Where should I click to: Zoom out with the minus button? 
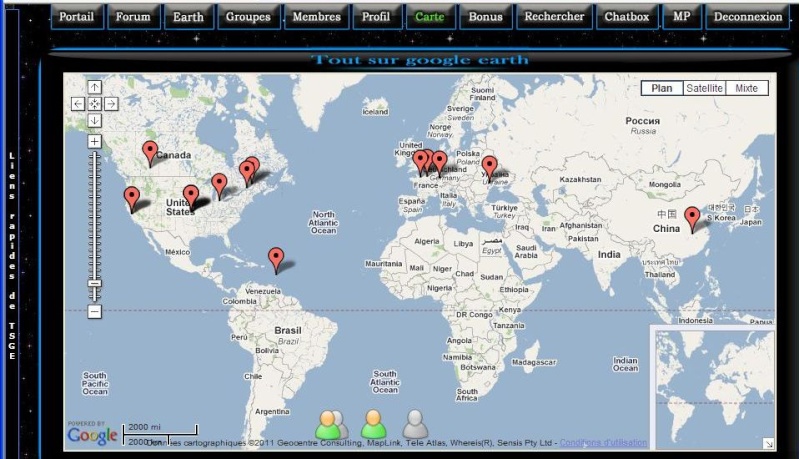tap(94, 311)
